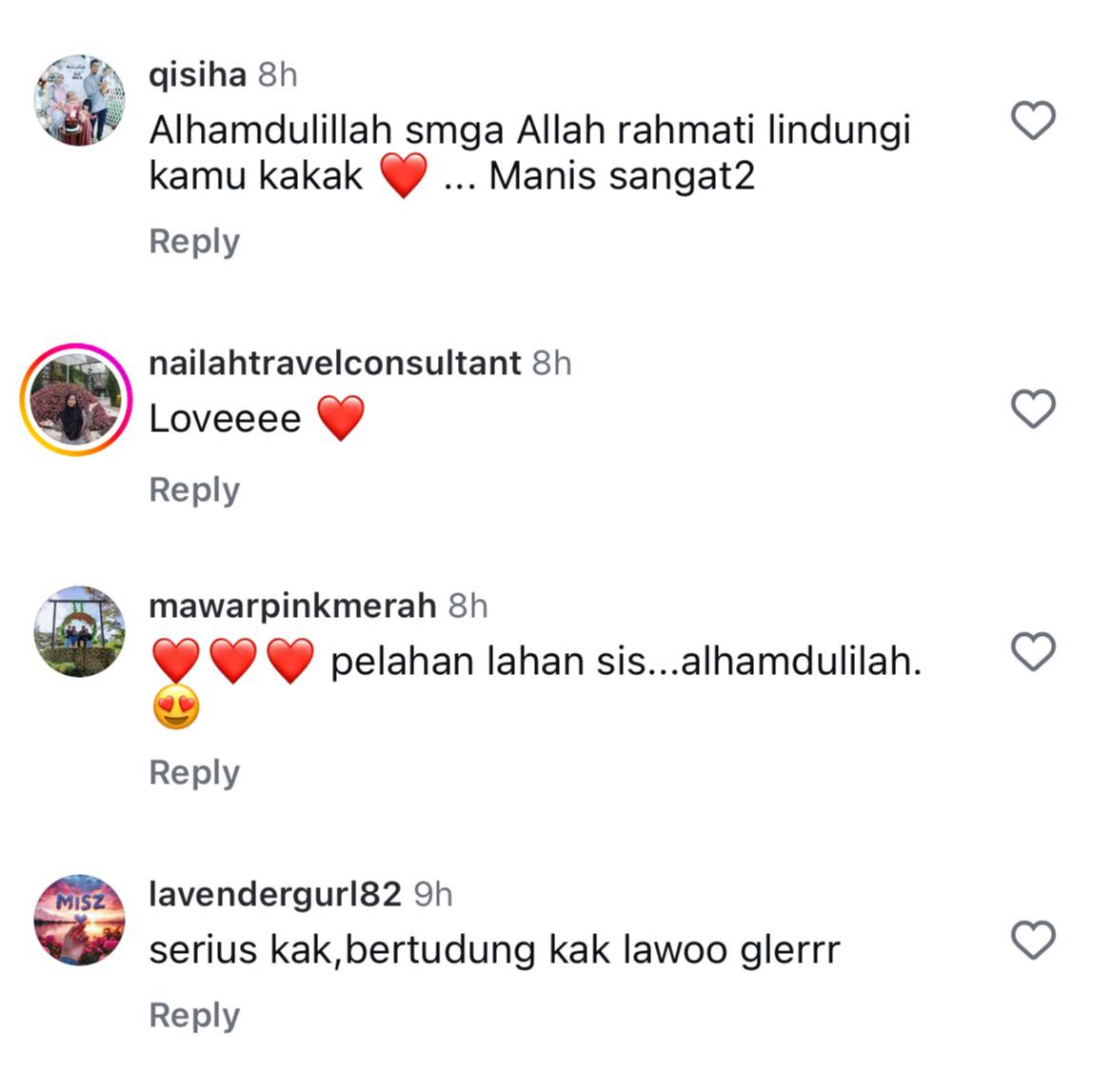The width and height of the screenshot is (1113, 1092).
Task: Visit the qisiha username link
Action: [x=197, y=75]
